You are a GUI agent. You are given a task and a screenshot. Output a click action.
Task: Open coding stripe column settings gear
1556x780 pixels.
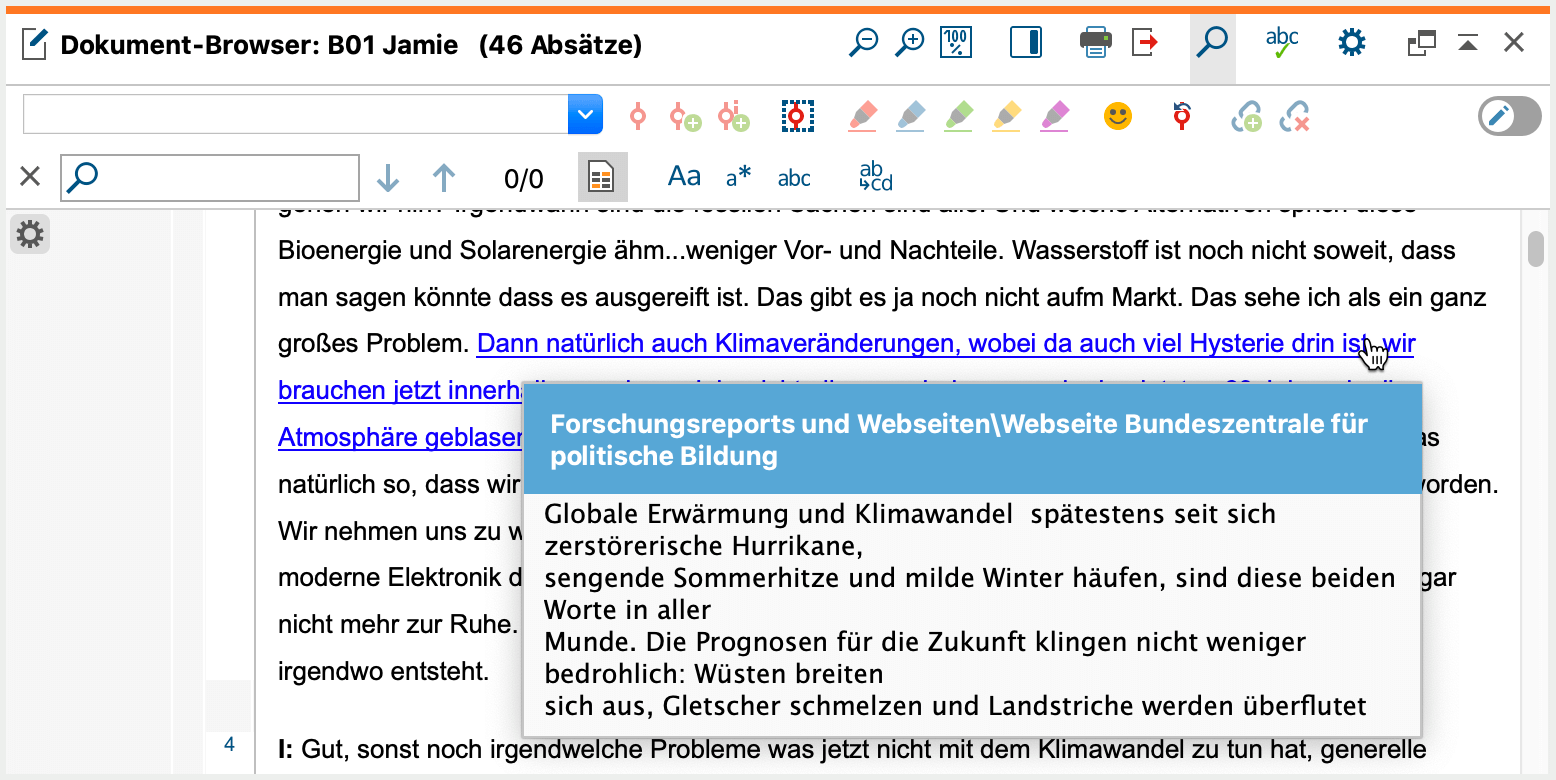30,235
